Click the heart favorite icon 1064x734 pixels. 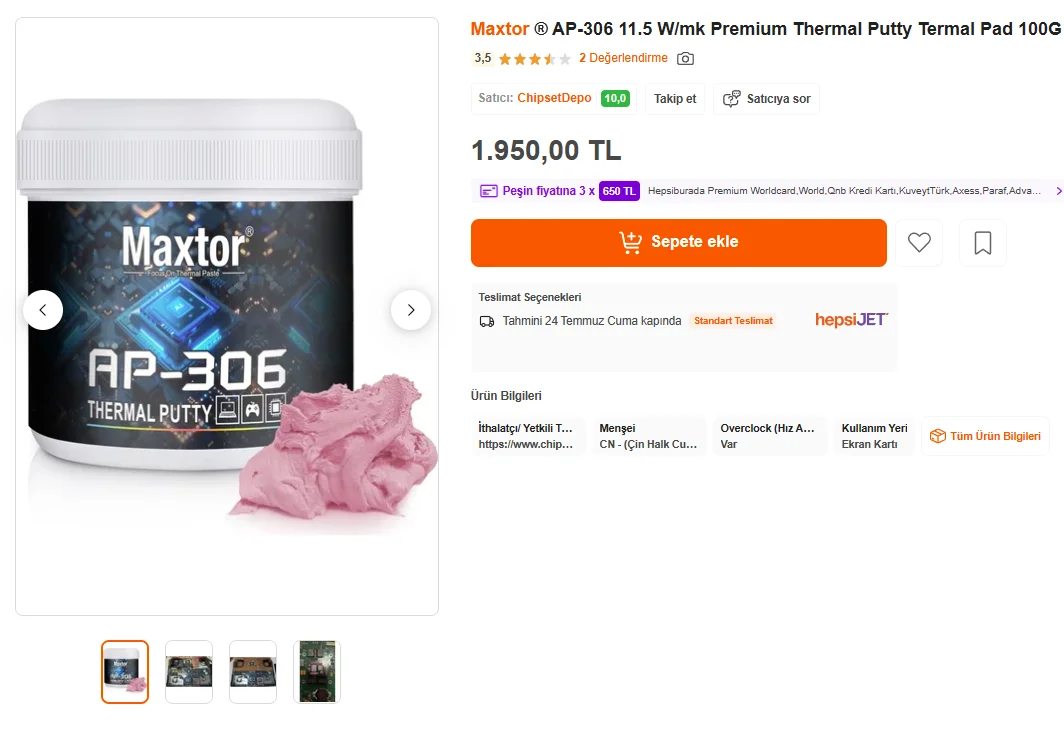(x=919, y=242)
